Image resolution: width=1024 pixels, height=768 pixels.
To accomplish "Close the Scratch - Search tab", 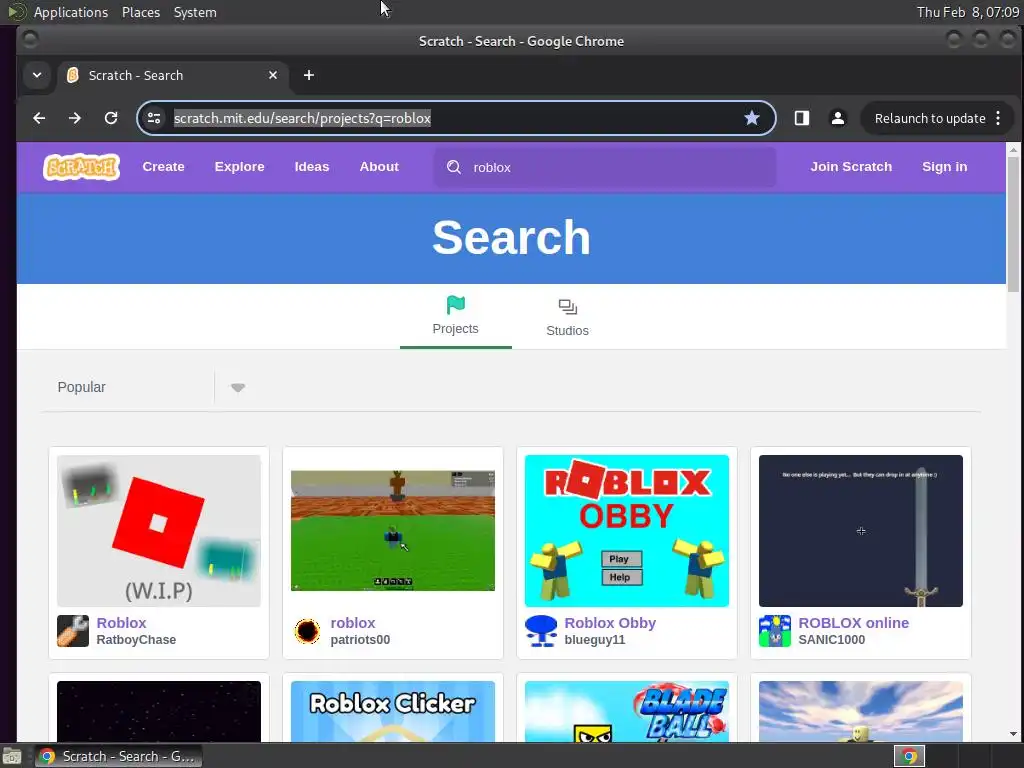I will click(x=273, y=75).
